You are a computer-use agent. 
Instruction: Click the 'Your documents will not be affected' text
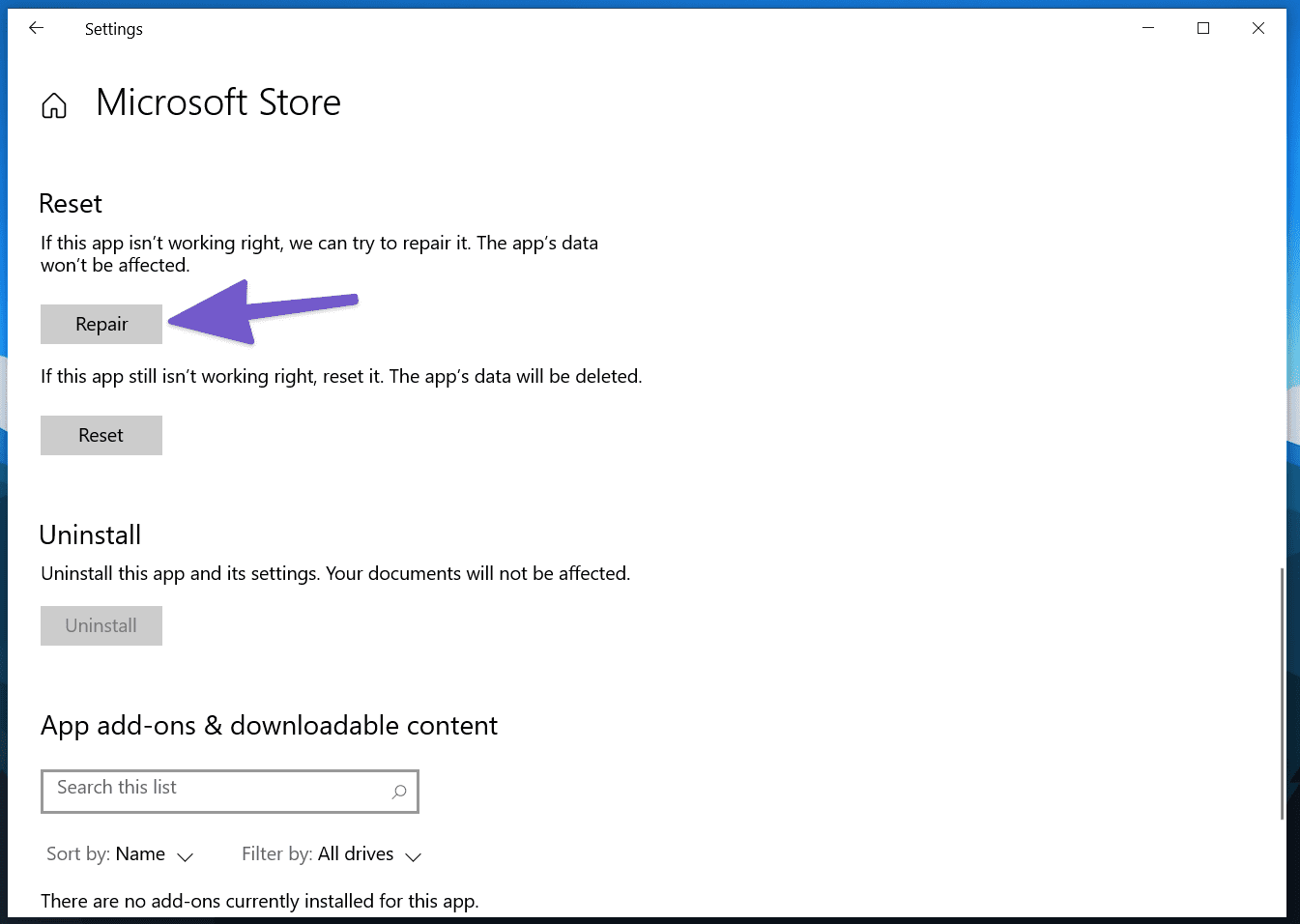point(477,573)
